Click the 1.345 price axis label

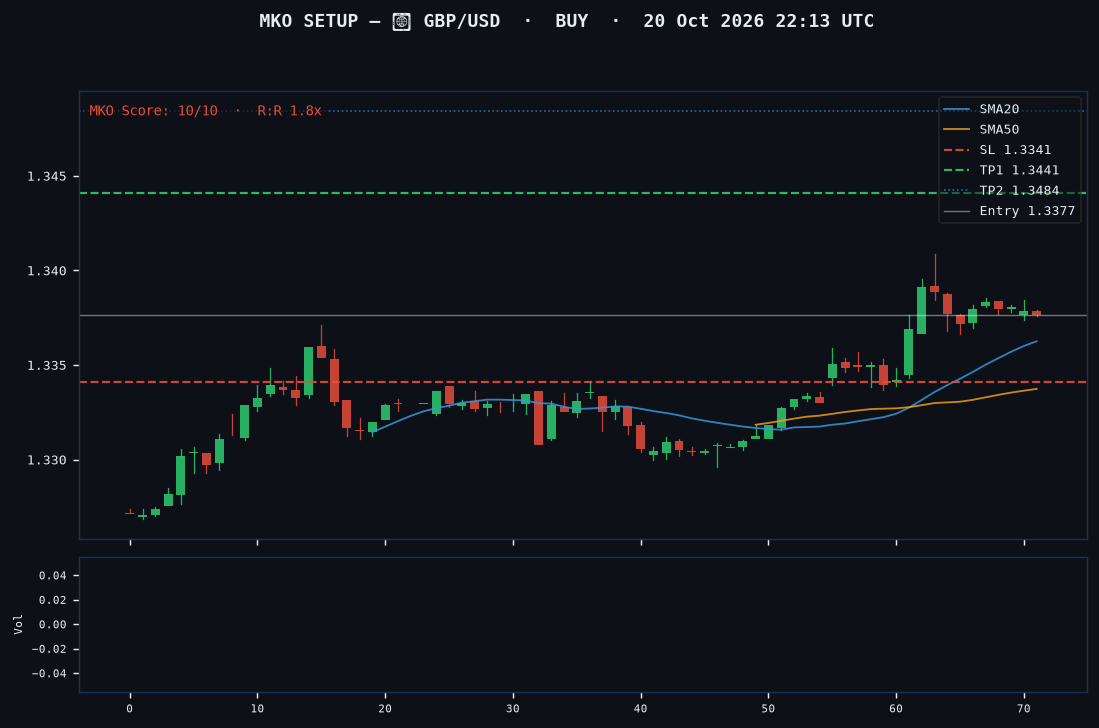(47, 177)
